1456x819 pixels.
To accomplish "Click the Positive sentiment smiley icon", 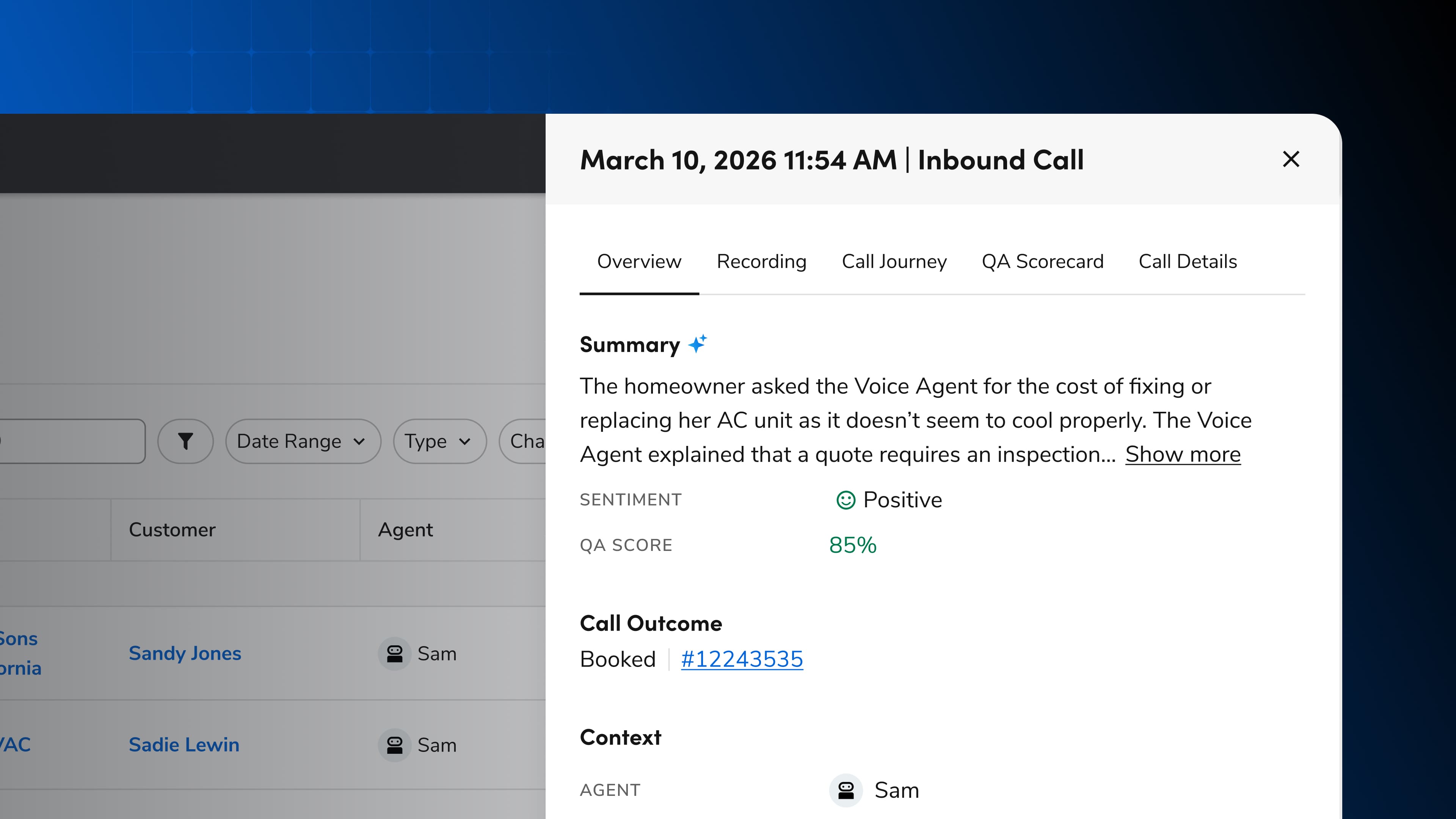I will point(846,500).
